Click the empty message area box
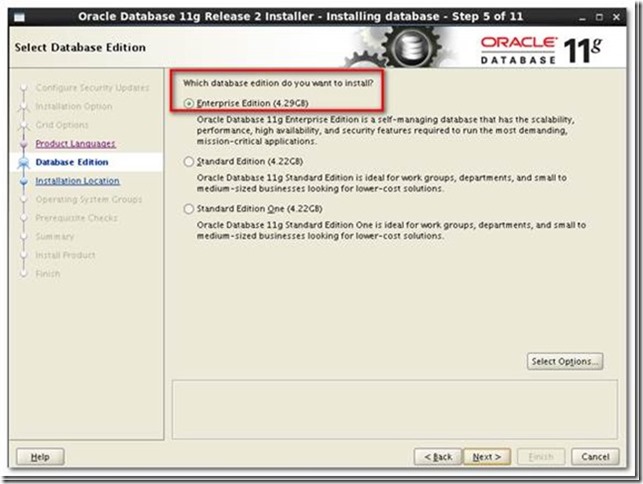Screen dimensions: 643x484 394,409
